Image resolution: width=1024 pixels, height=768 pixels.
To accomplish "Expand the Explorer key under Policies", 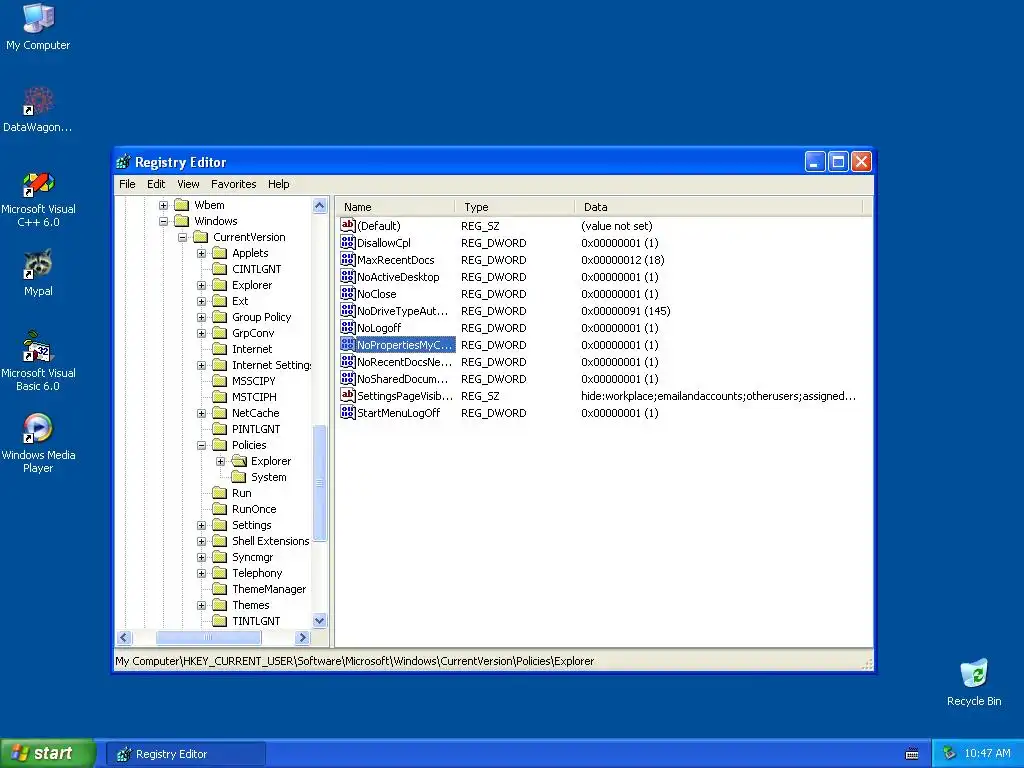I will 220,461.
